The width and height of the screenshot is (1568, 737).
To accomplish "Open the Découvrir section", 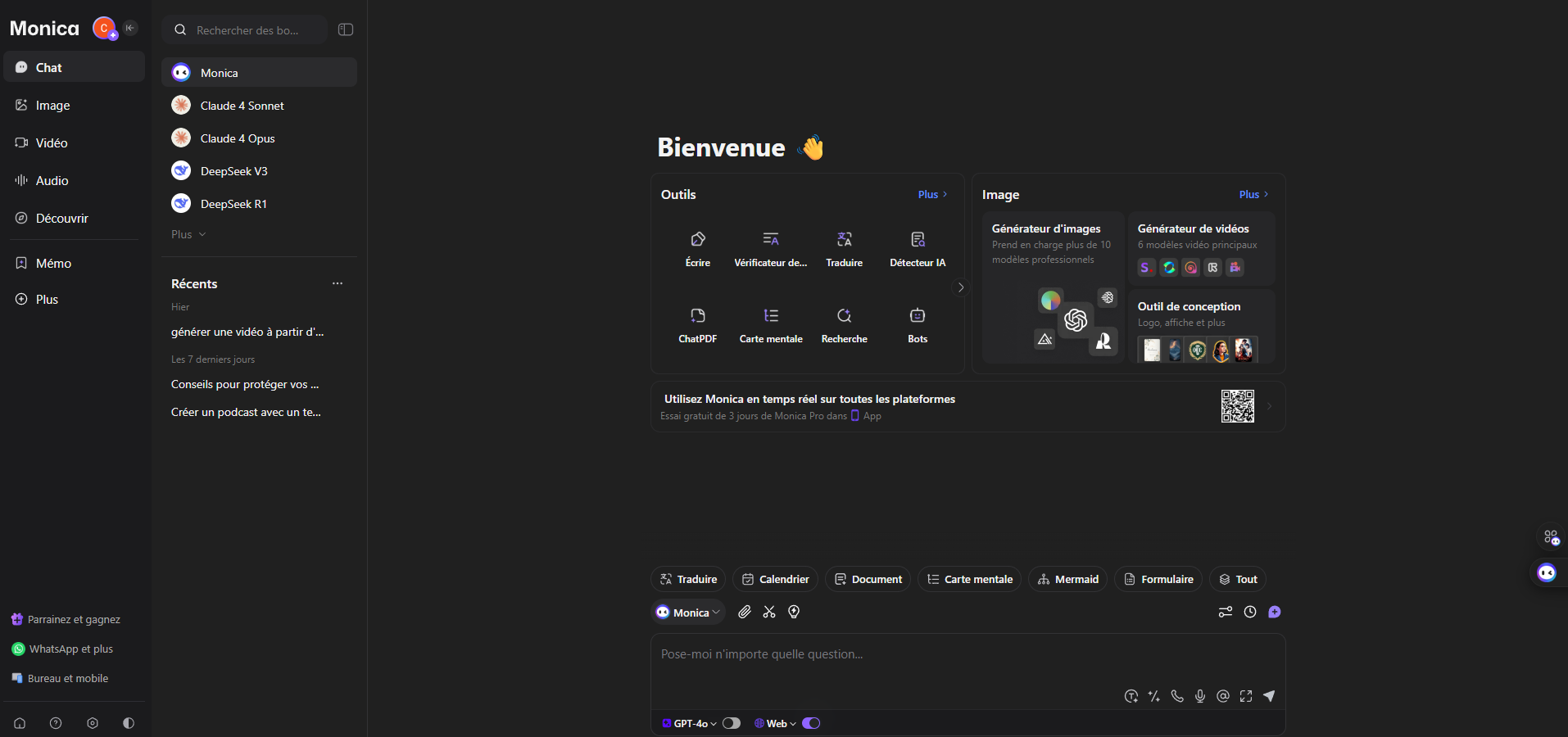I will (x=75, y=218).
